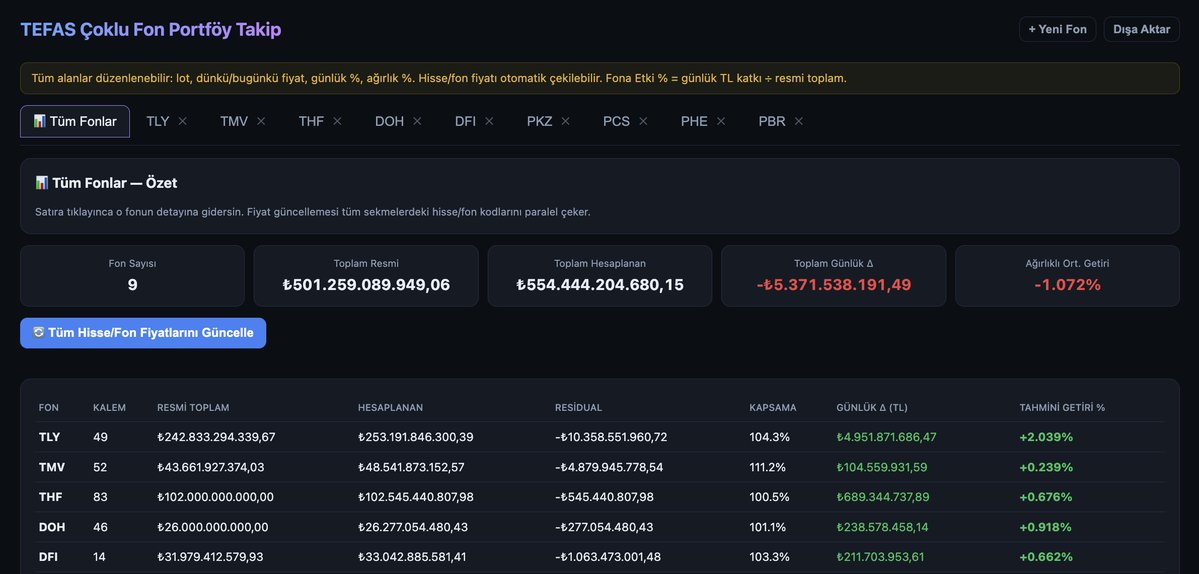This screenshot has width=1199, height=574.
Task: Select the Toplam Resmi summary card
Action: coord(366,276)
